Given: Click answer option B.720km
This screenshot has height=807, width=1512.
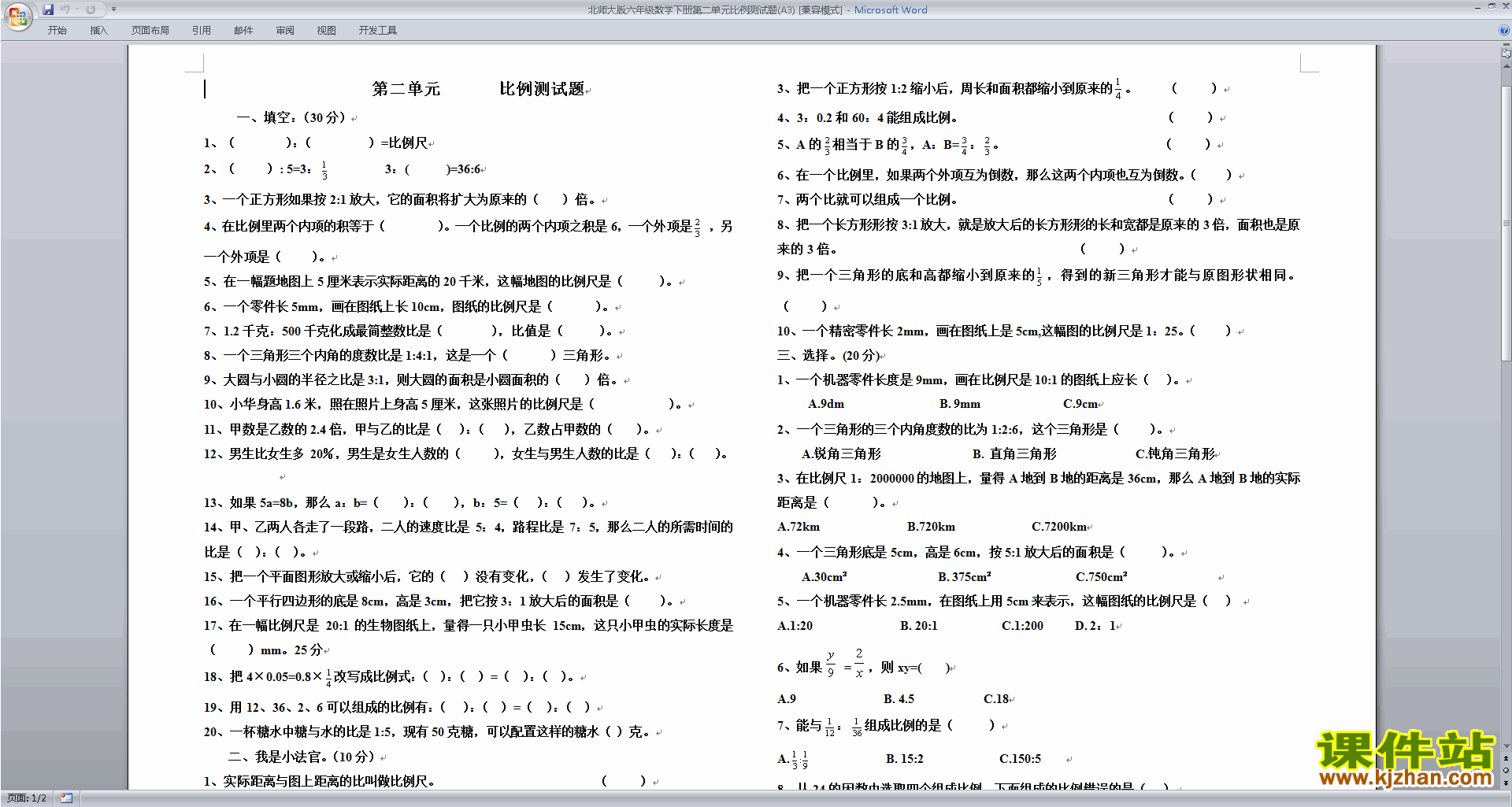Looking at the screenshot, I should [x=931, y=527].
